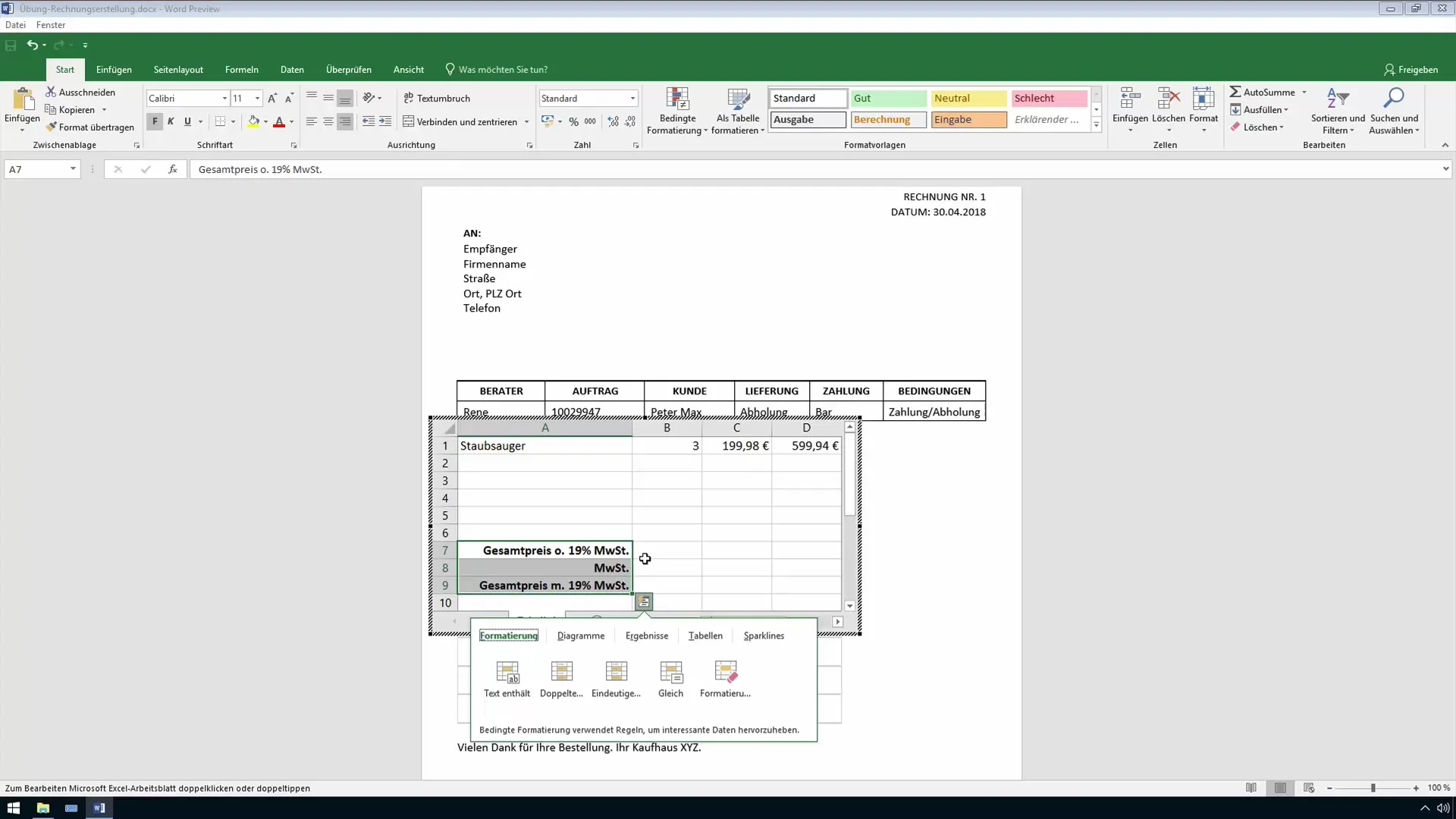
Task: Expand the AutoSumme dropdown arrow
Action: (x=1304, y=93)
